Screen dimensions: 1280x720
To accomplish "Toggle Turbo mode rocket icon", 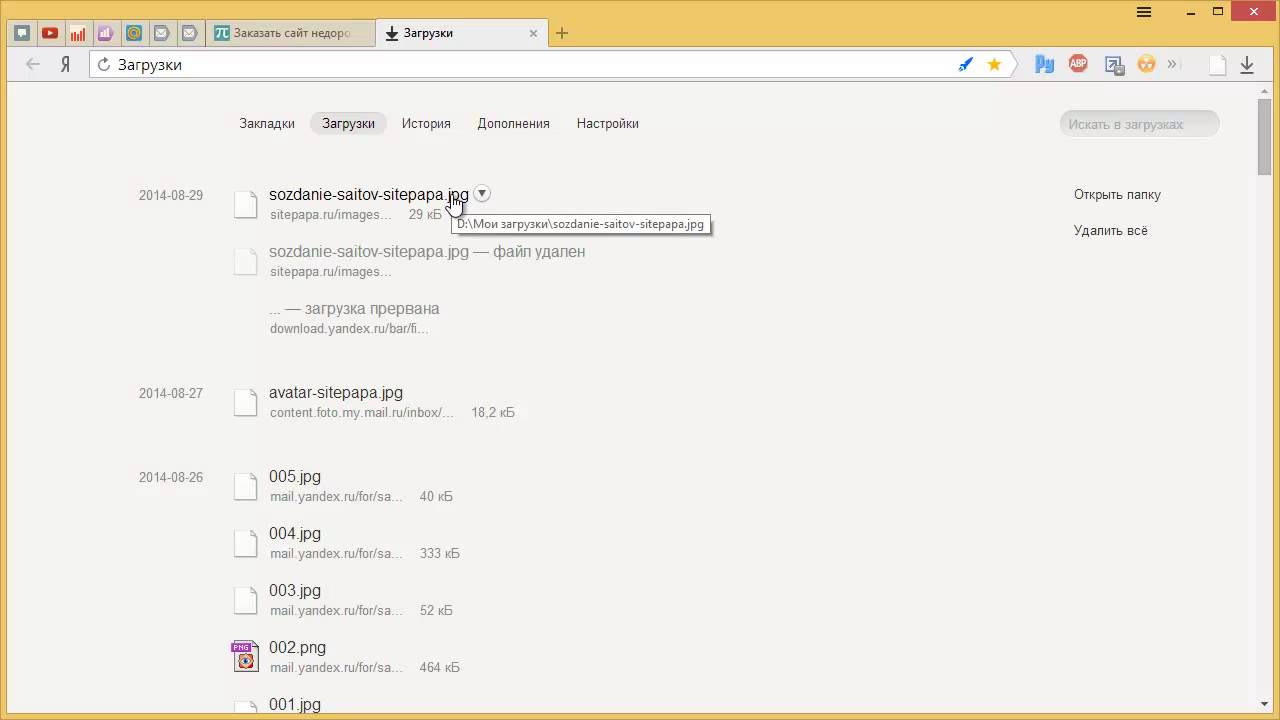I will point(965,64).
